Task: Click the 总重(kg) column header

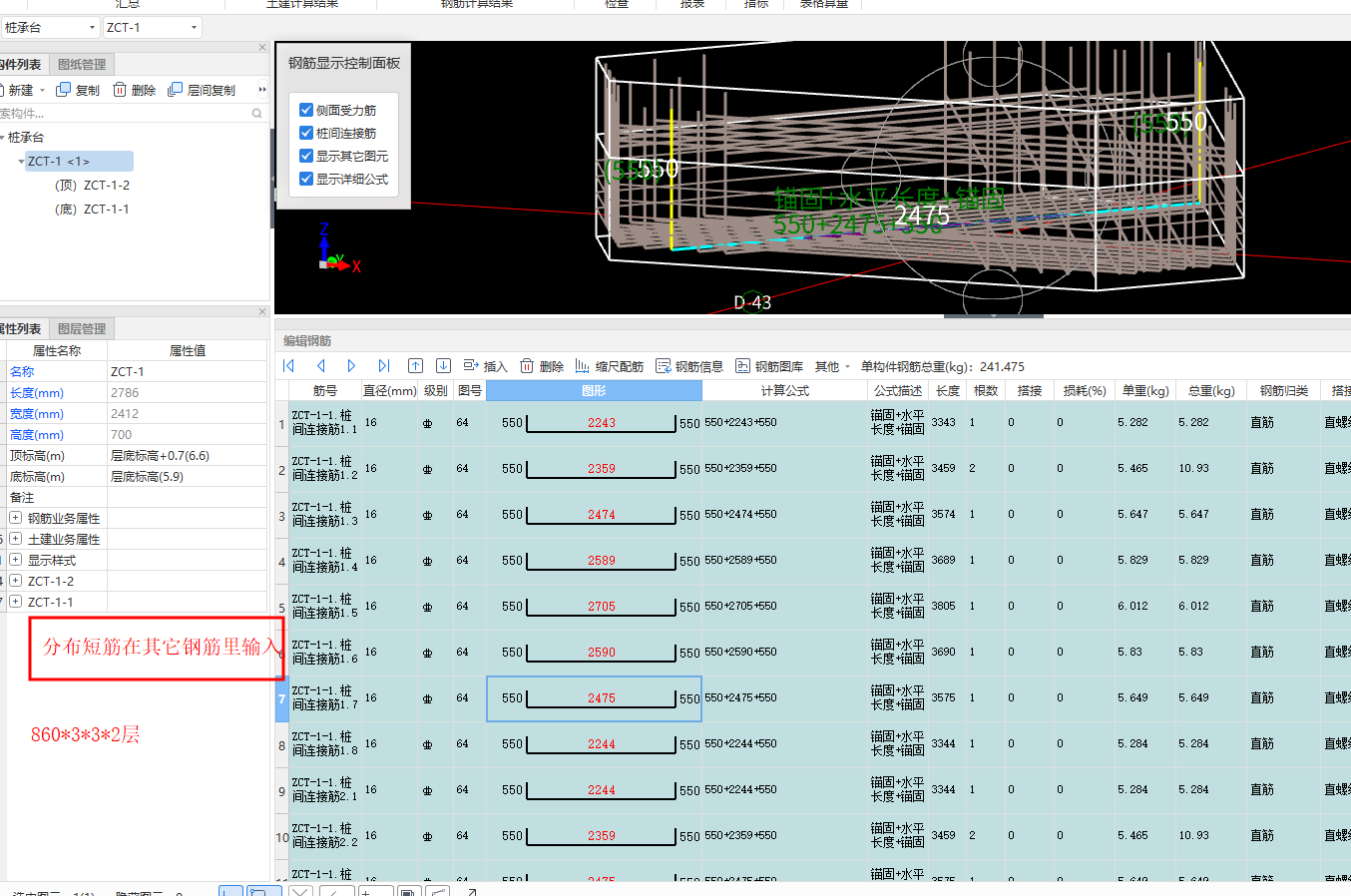Action: click(x=1211, y=391)
